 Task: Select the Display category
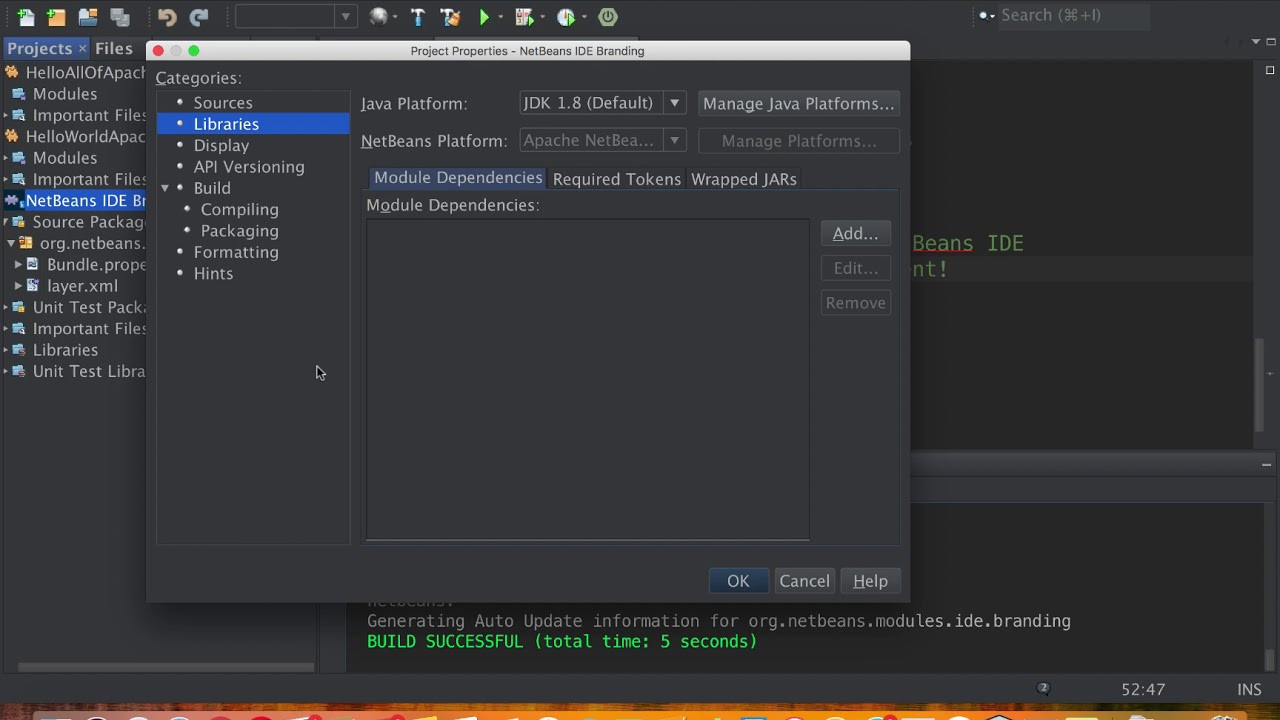pos(221,146)
